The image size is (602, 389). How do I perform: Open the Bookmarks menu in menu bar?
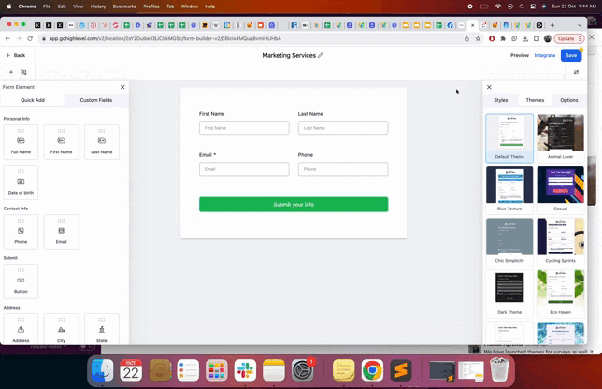tap(124, 7)
